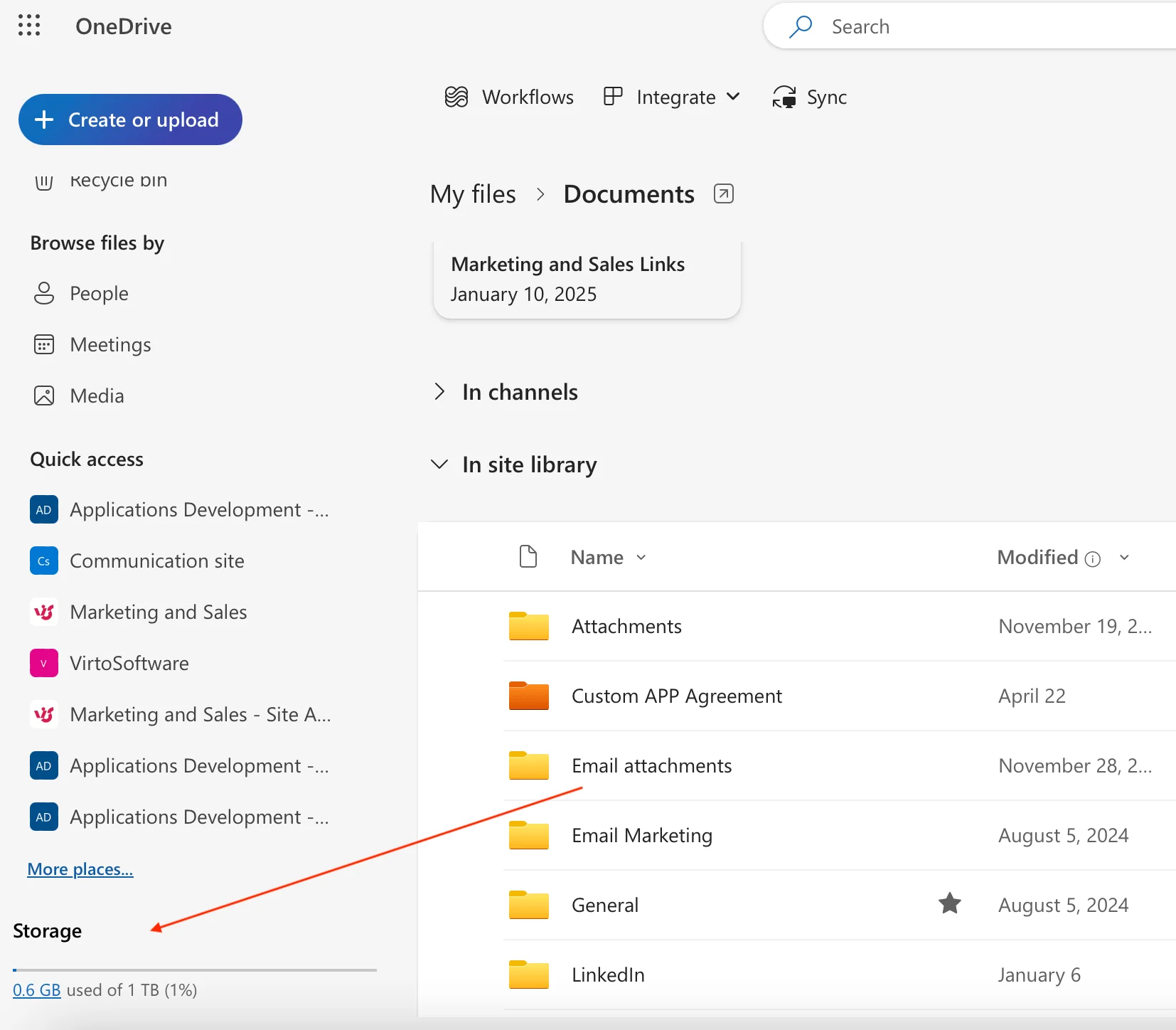Image resolution: width=1176 pixels, height=1030 pixels.
Task: Open Marketing and Sales - Site A... link
Action: [x=201, y=714]
